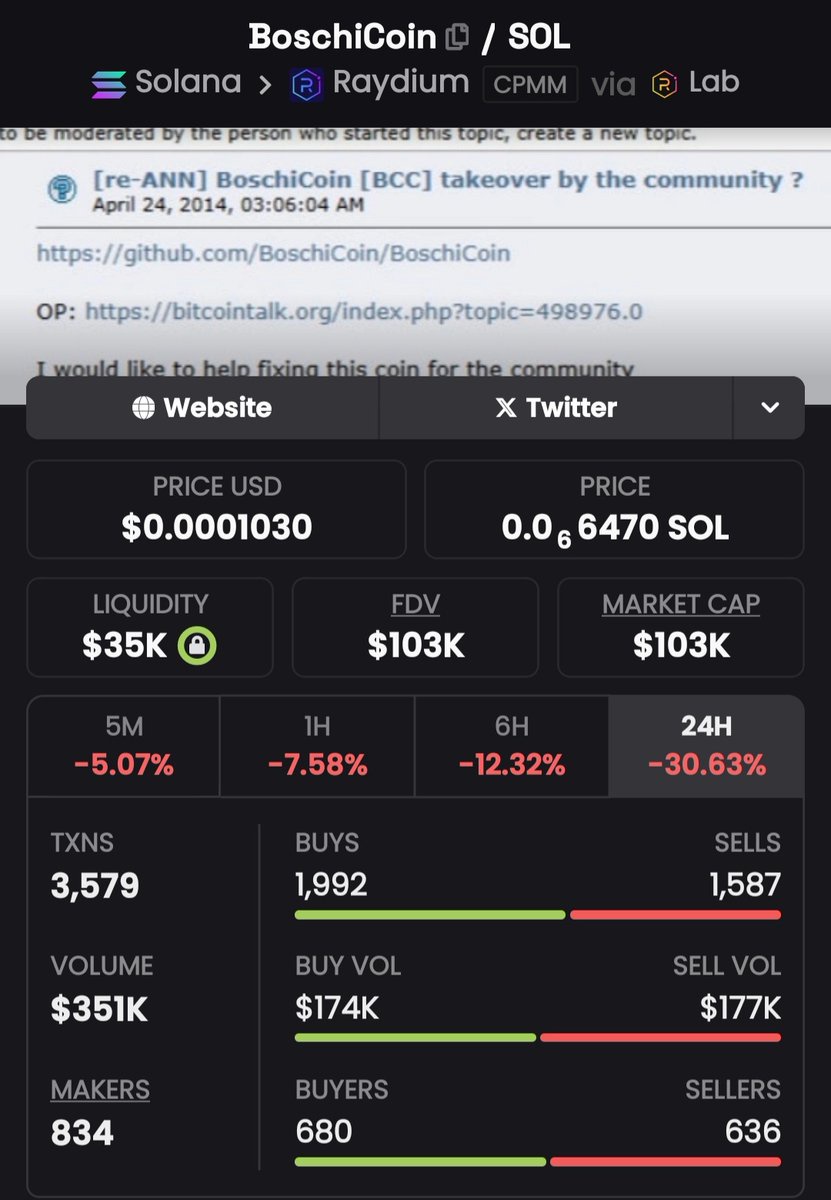Click the Solana chain logo
831x1200 pixels.
pos(108,84)
